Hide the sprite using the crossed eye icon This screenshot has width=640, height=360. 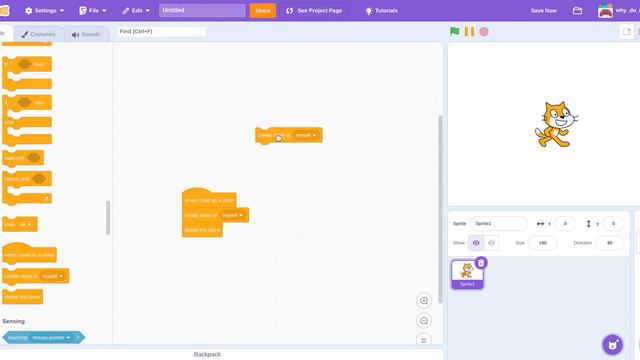(491, 243)
